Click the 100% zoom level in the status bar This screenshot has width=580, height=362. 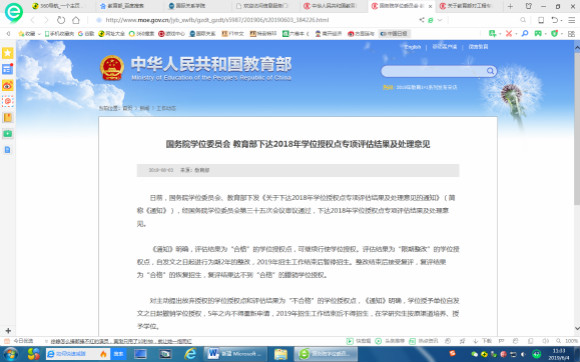click(x=571, y=341)
